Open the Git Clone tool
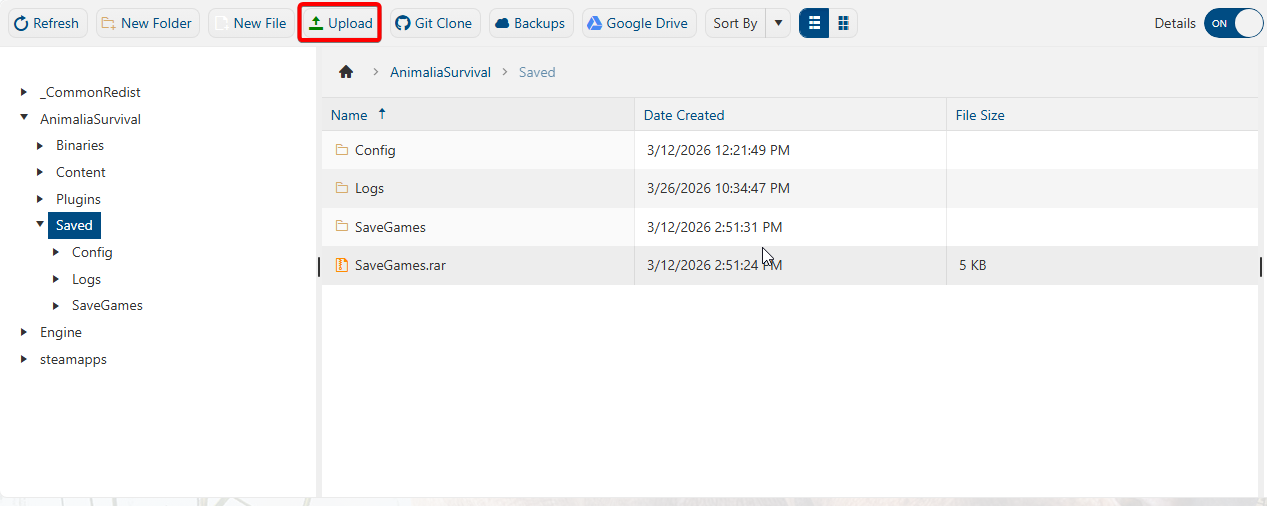This screenshot has height=506, width=1267. tap(433, 23)
